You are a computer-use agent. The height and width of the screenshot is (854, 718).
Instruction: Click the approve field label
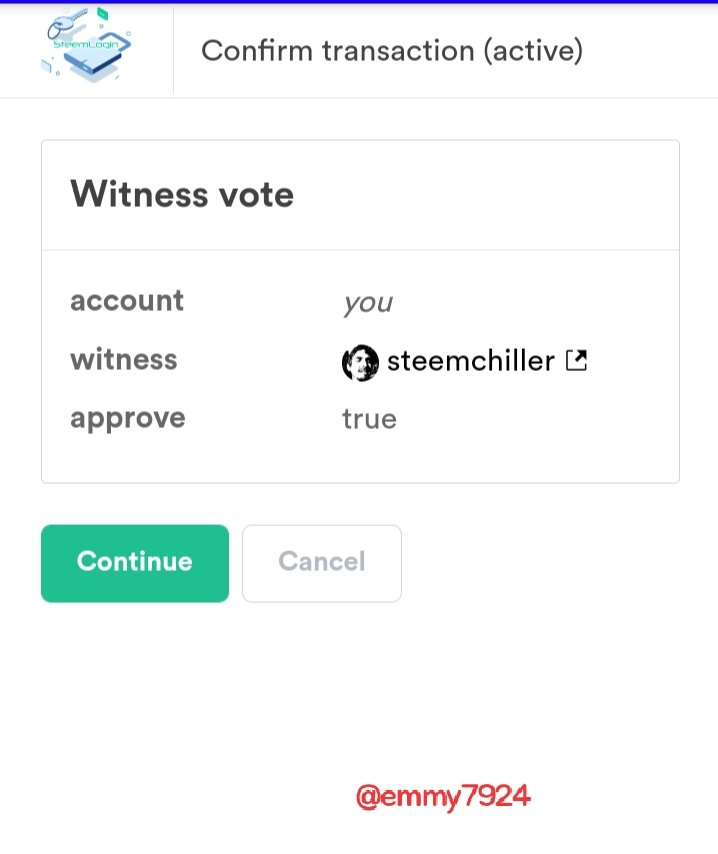click(x=128, y=419)
